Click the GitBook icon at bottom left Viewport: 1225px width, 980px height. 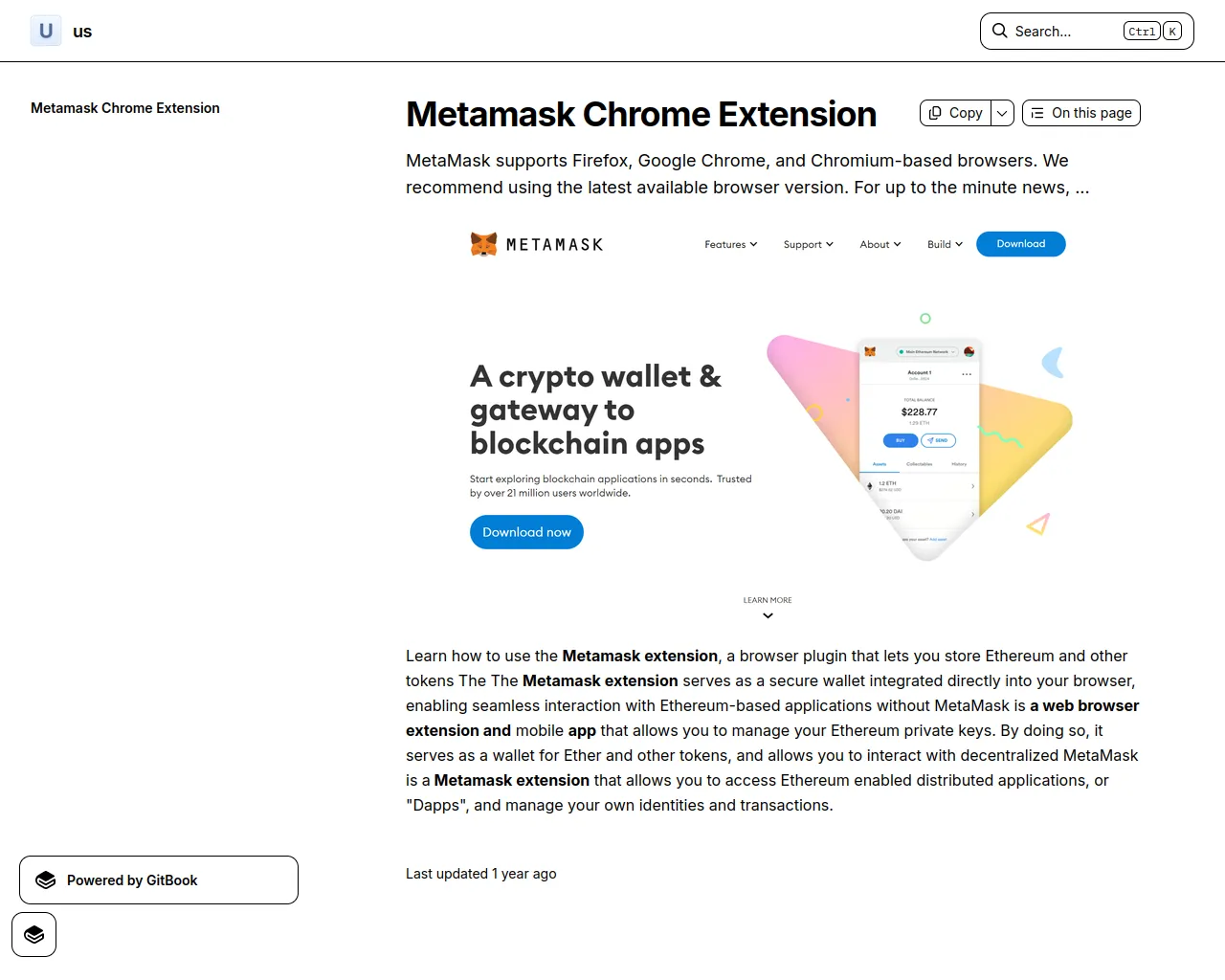tap(34, 935)
